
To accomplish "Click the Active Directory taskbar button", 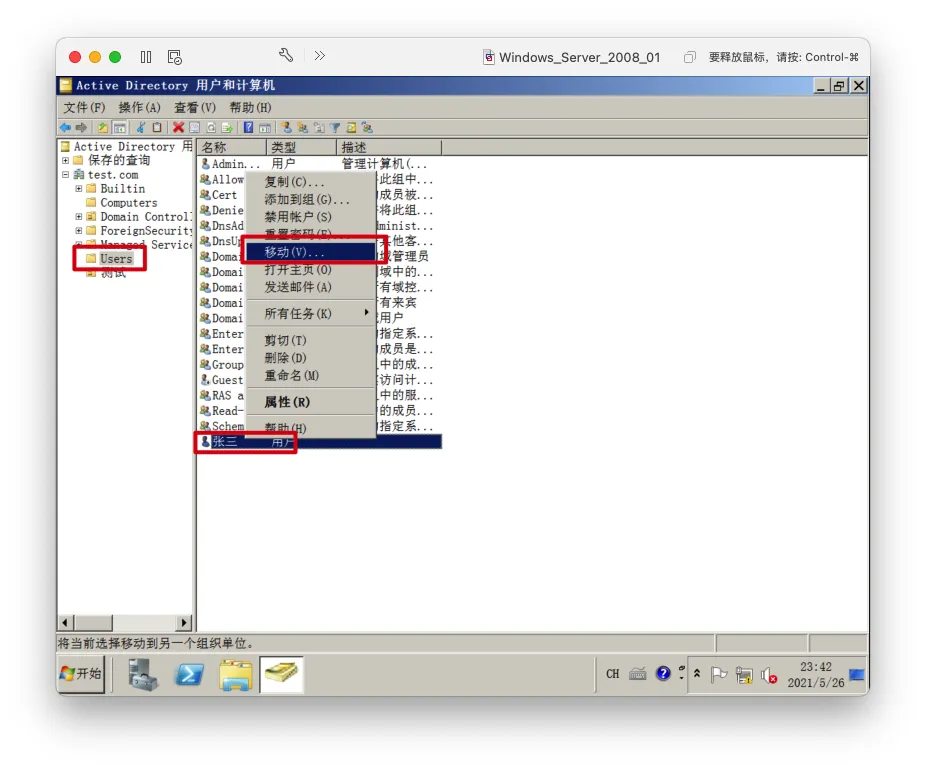I will 281,674.
